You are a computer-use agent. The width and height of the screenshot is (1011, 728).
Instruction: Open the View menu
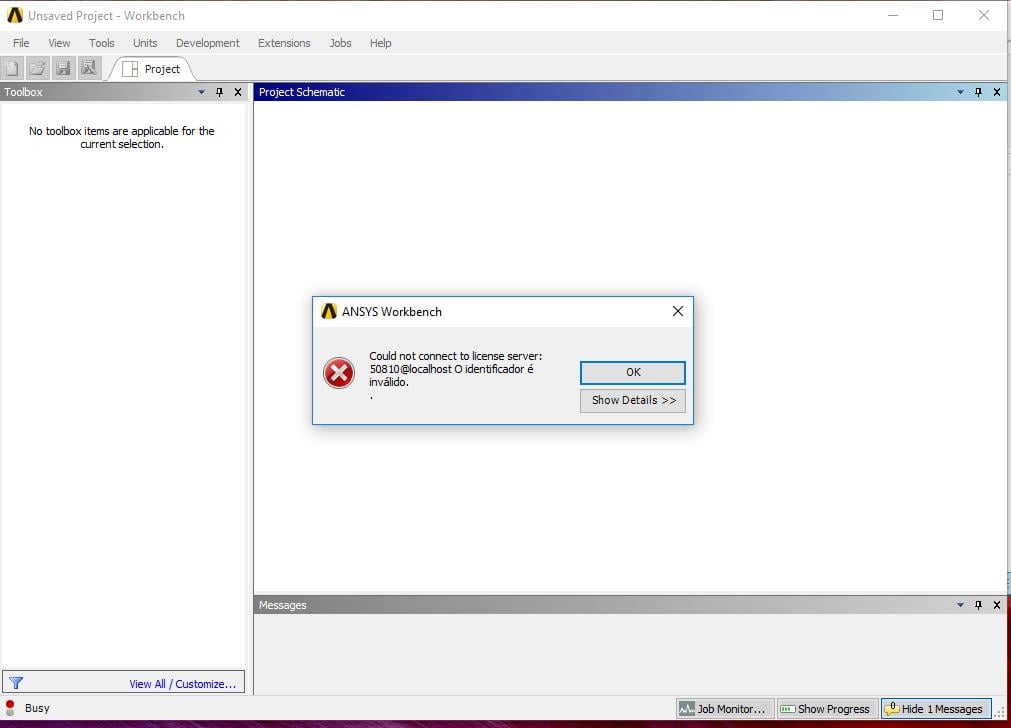click(59, 43)
